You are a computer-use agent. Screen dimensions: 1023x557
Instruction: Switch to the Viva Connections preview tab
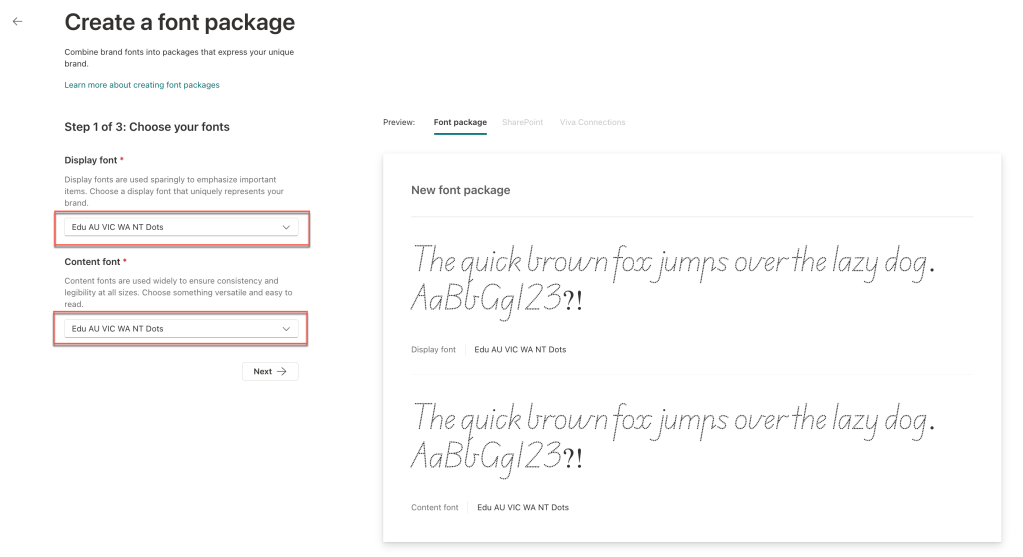click(593, 122)
